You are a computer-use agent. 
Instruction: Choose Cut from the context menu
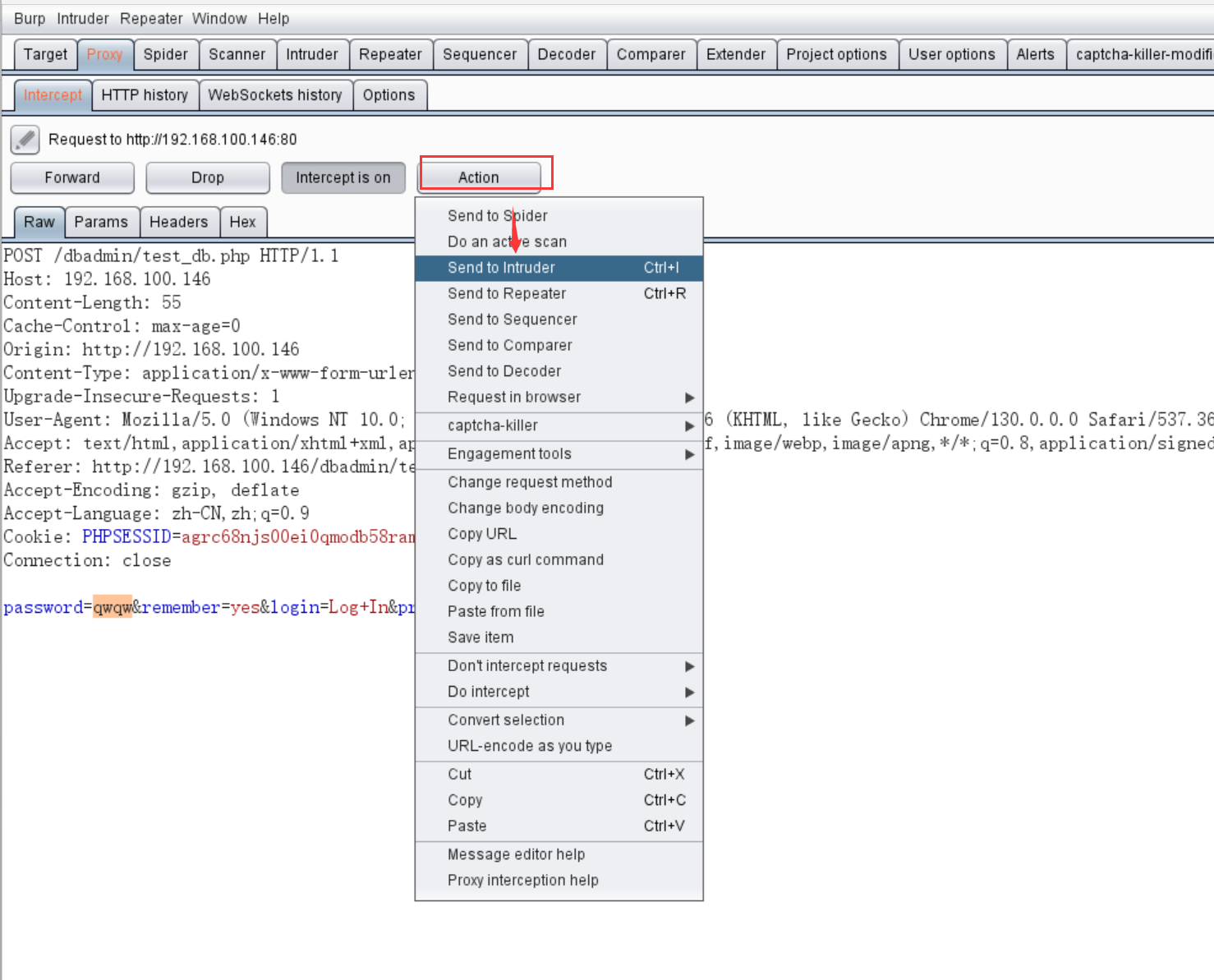coord(559,775)
